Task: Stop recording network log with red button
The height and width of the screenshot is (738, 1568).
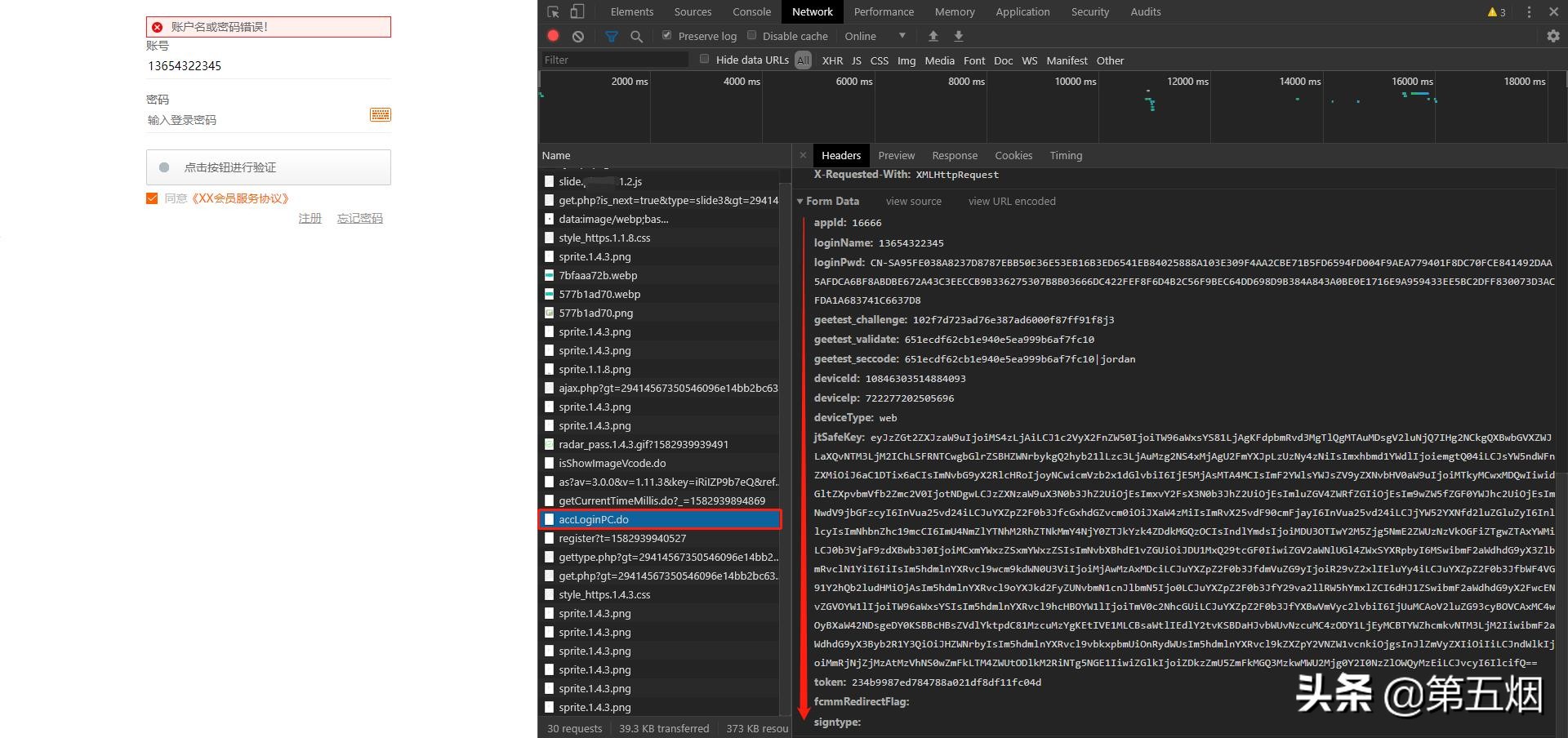Action: (553, 36)
